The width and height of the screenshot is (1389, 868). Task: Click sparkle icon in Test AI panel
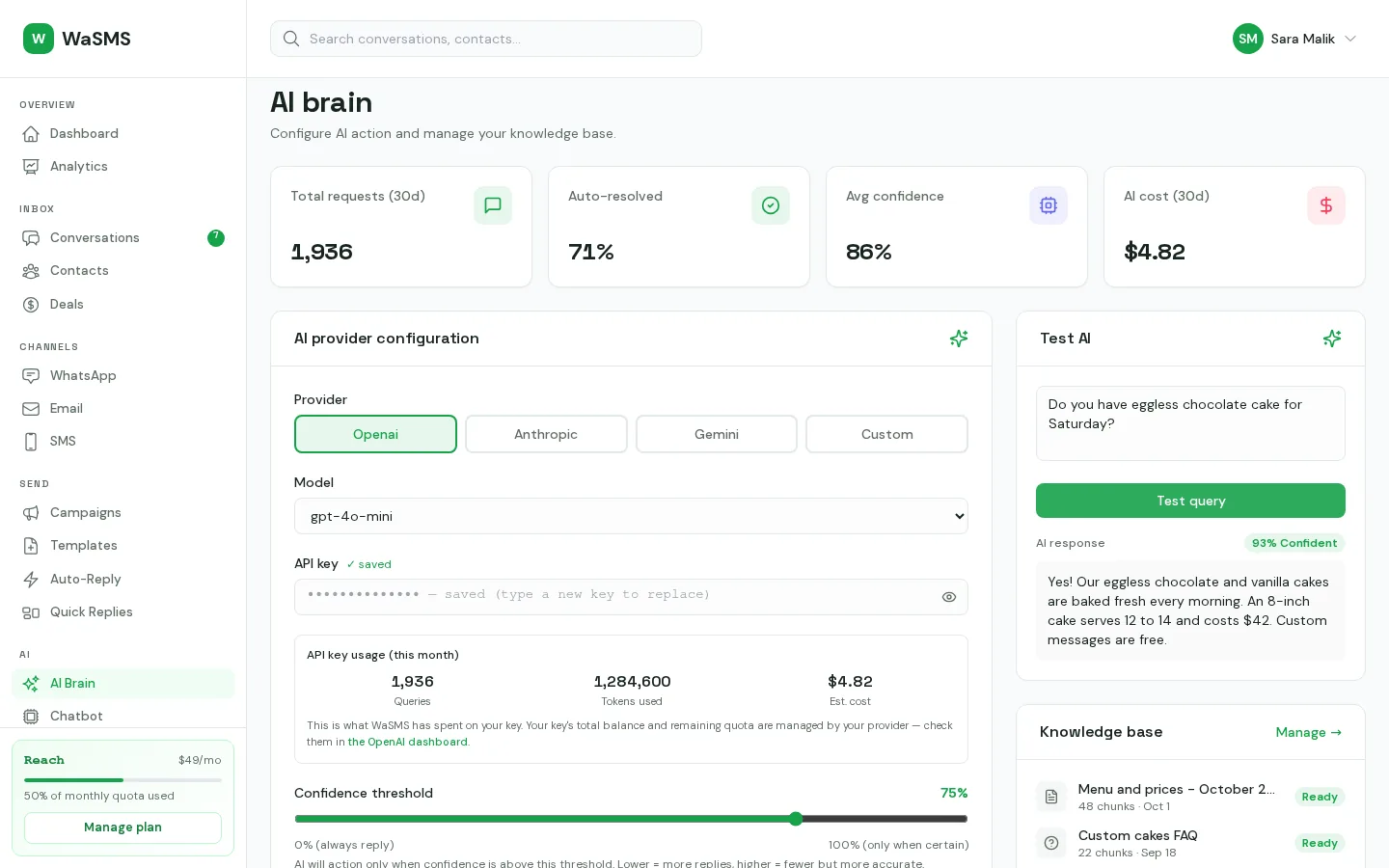pos(1332,339)
